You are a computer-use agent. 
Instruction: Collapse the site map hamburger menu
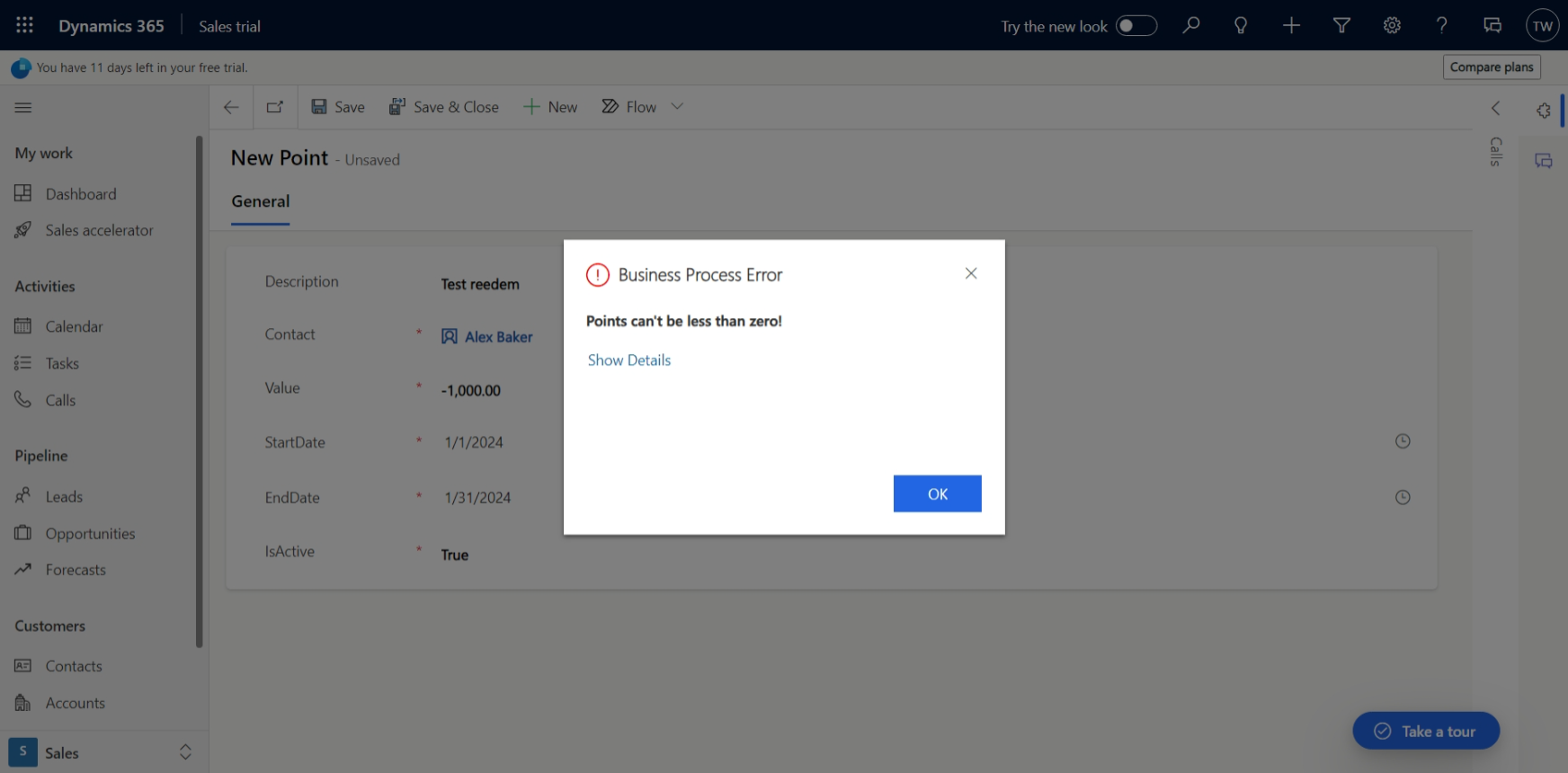(23, 107)
